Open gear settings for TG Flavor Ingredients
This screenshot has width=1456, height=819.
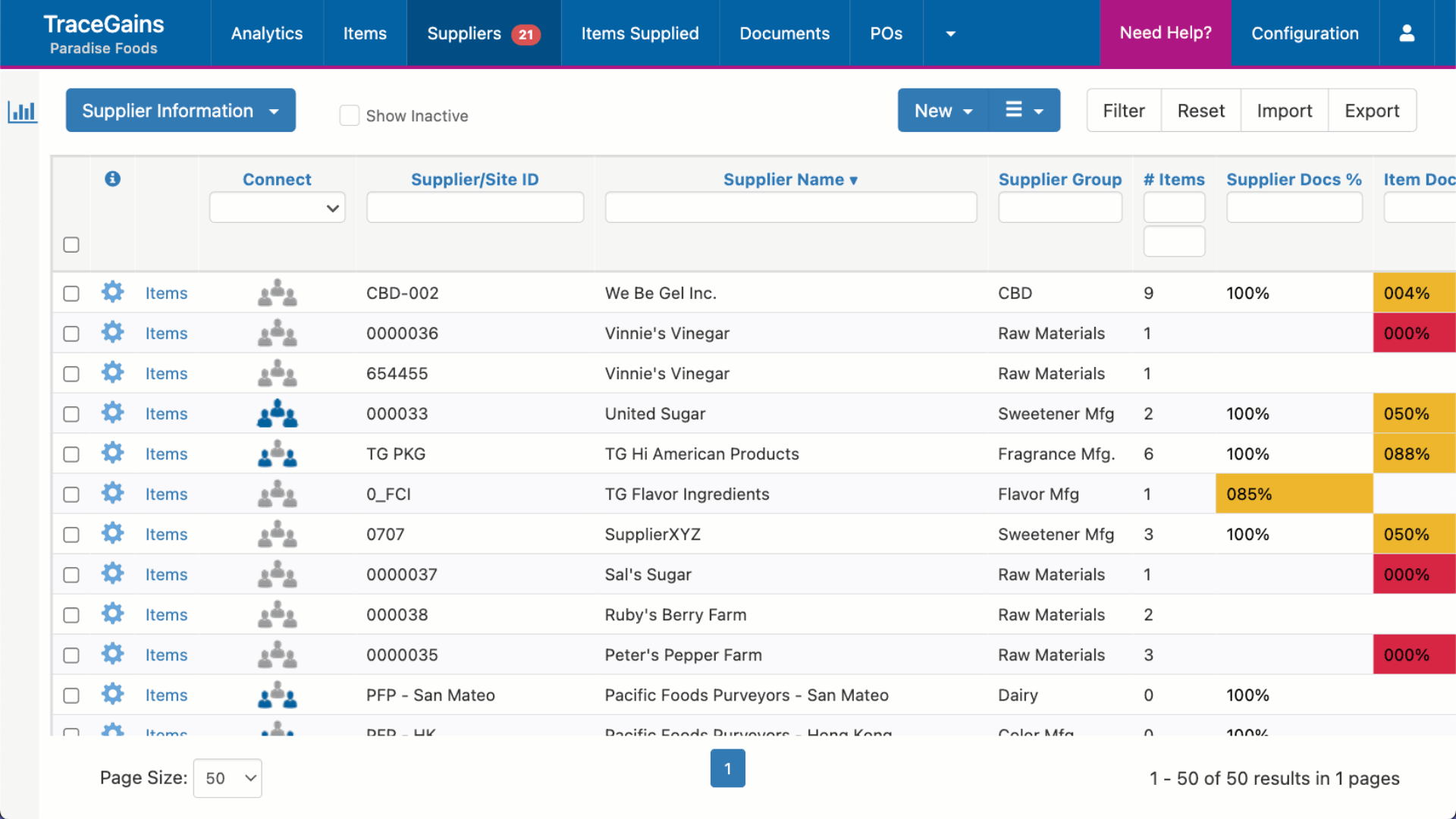coord(112,493)
